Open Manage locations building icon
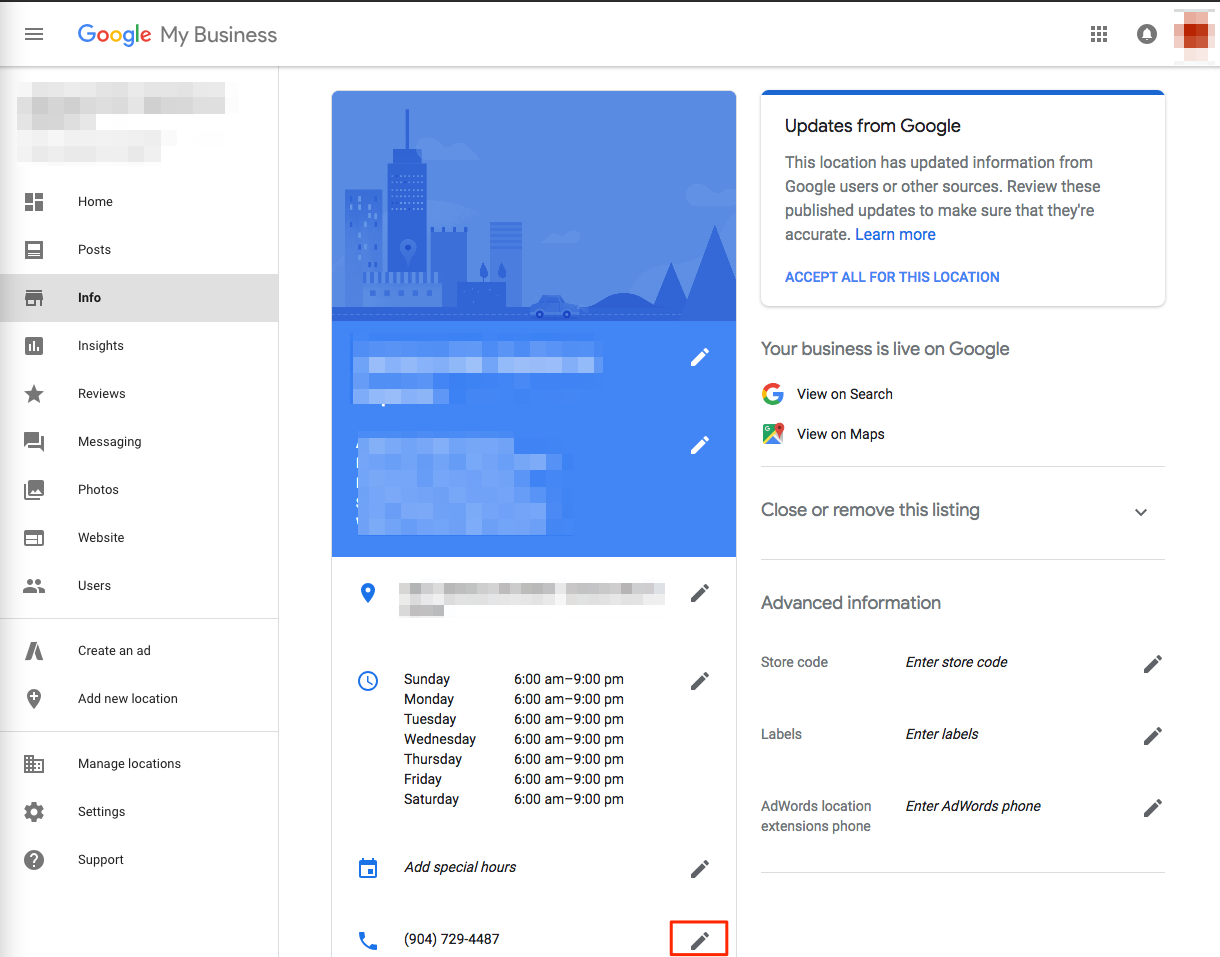 coord(34,763)
